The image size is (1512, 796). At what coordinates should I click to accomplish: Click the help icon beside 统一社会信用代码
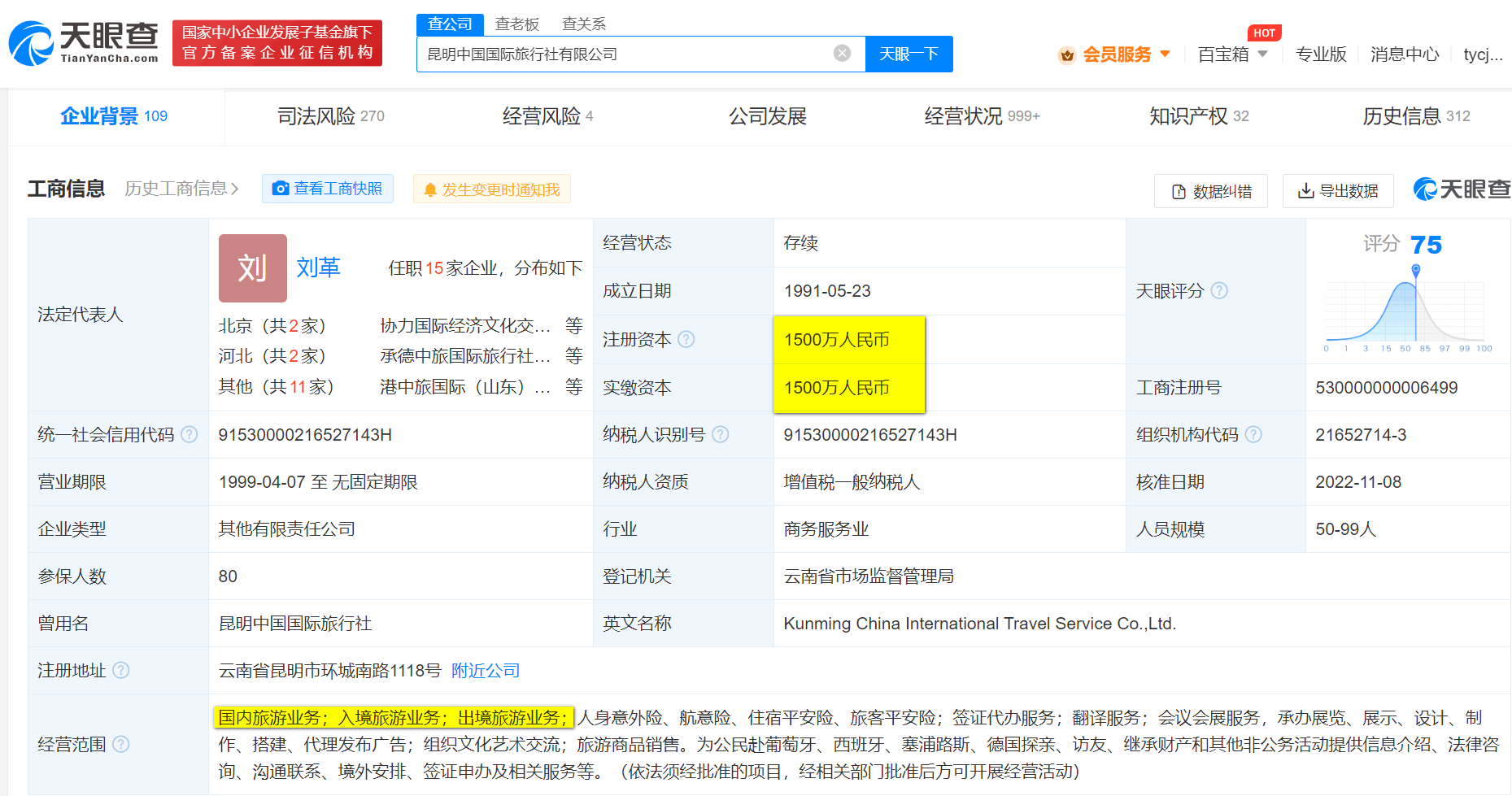(190, 434)
